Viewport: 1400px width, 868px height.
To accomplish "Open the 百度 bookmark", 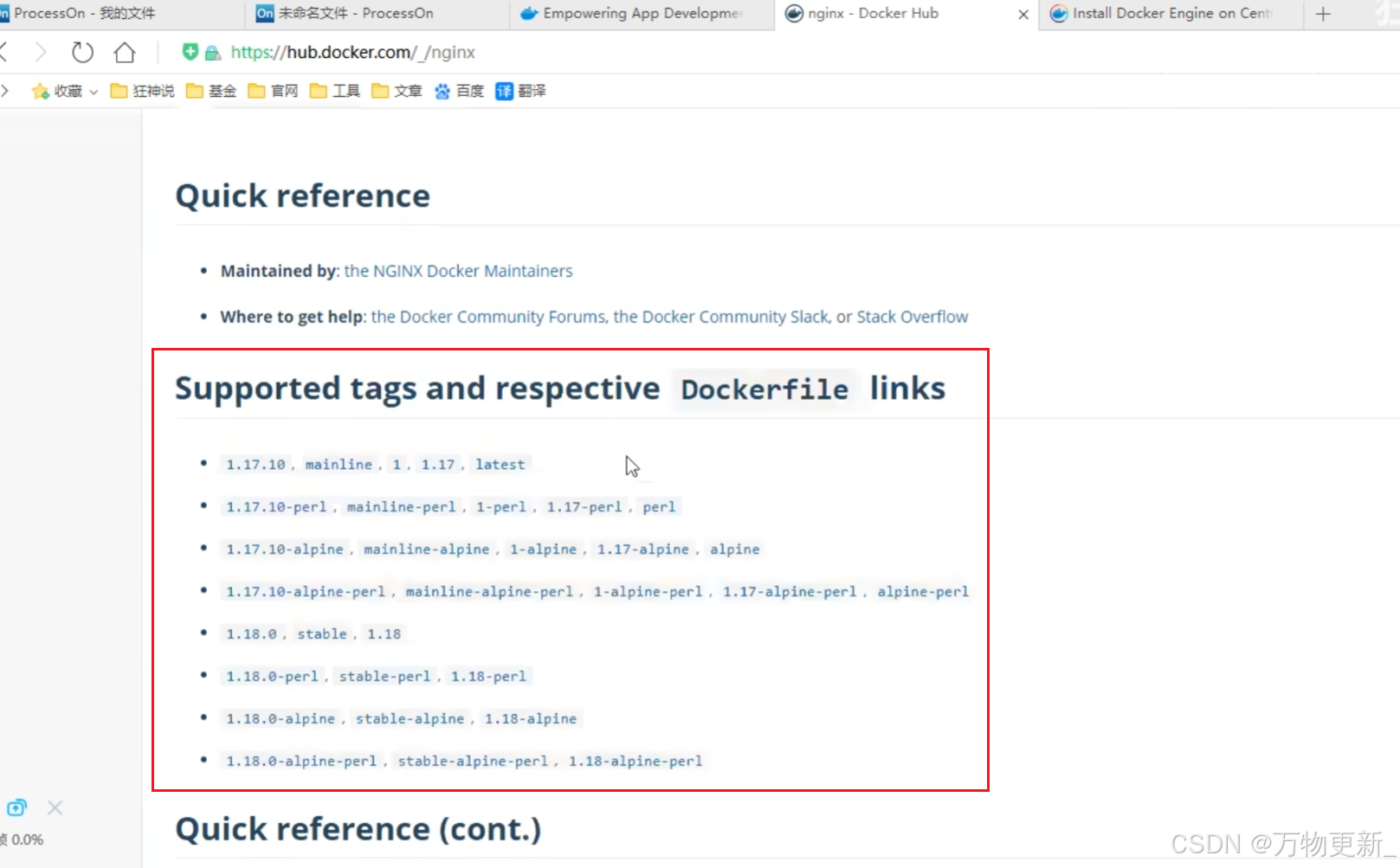I will pyautogui.click(x=459, y=91).
